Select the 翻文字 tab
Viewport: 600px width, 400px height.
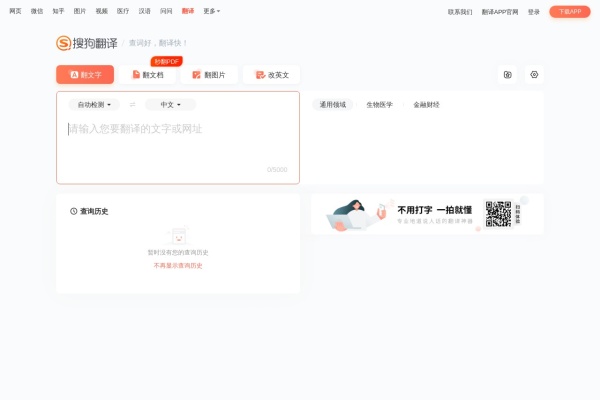point(85,75)
